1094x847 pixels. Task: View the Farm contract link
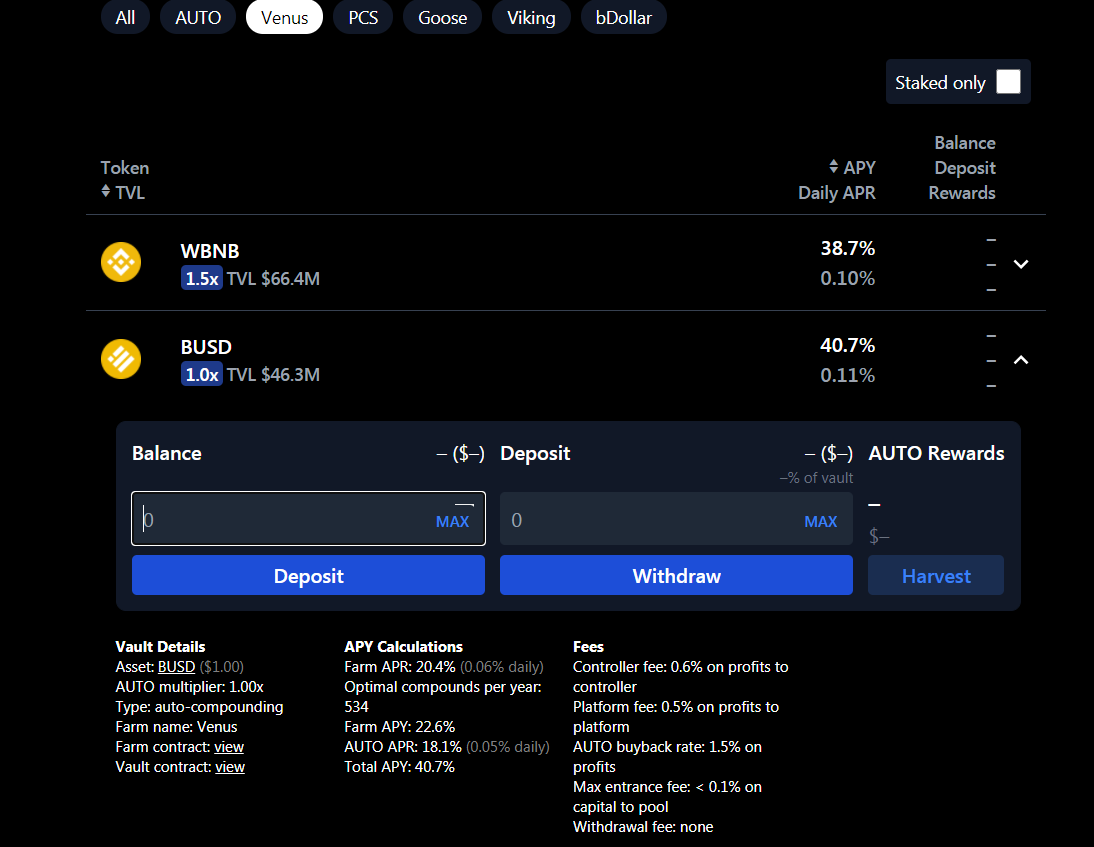pos(229,747)
